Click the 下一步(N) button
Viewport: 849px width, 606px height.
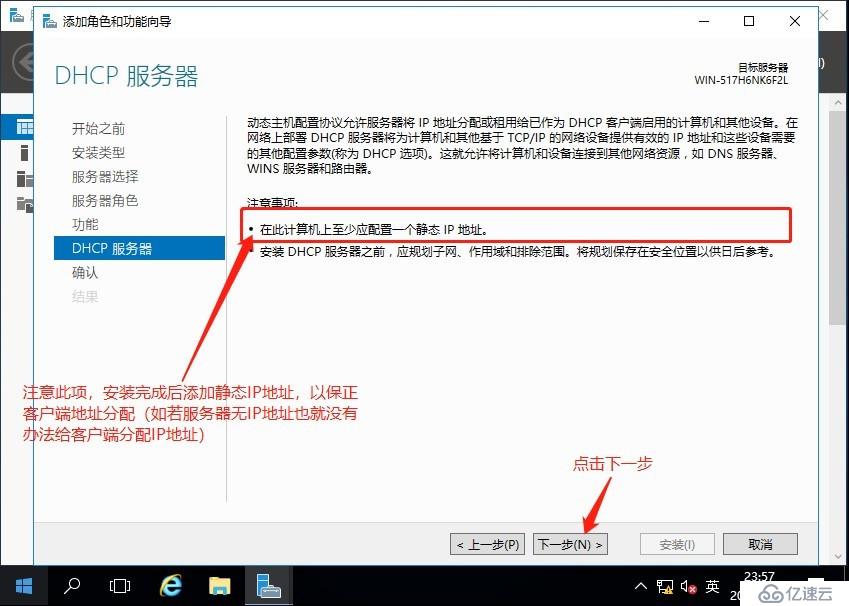tap(570, 544)
